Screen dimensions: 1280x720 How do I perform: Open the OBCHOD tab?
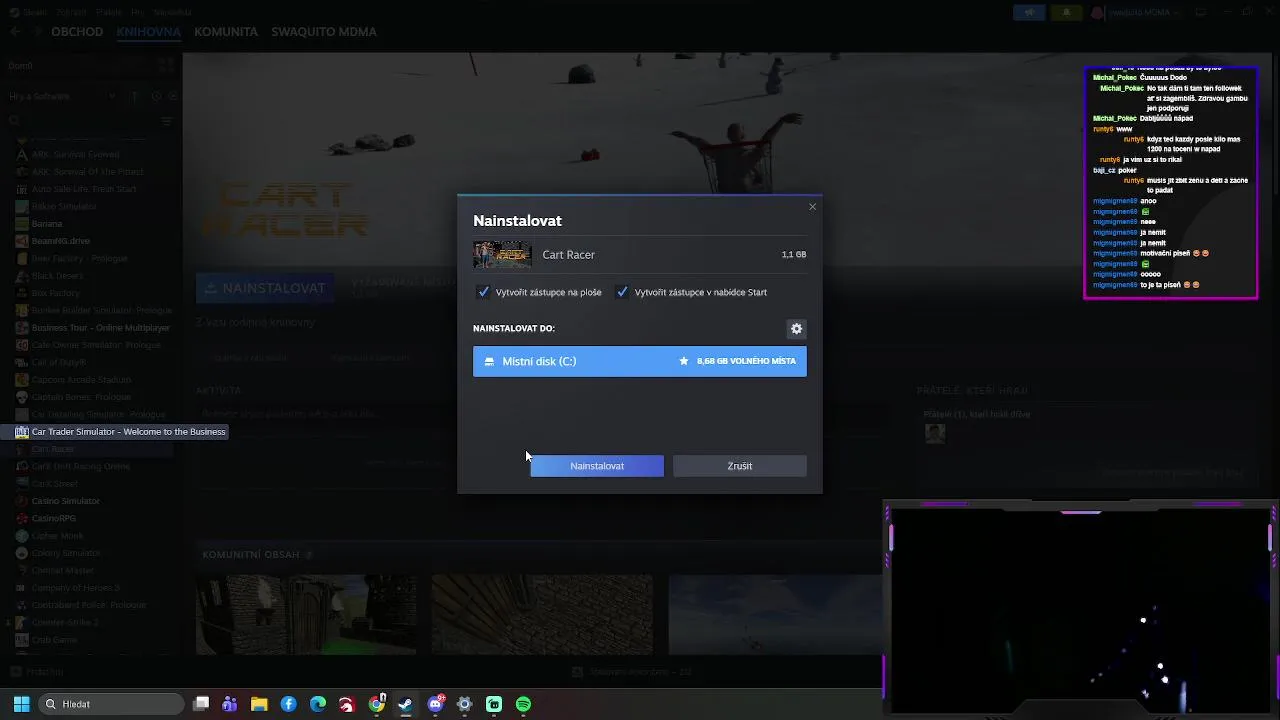[77, 32]
